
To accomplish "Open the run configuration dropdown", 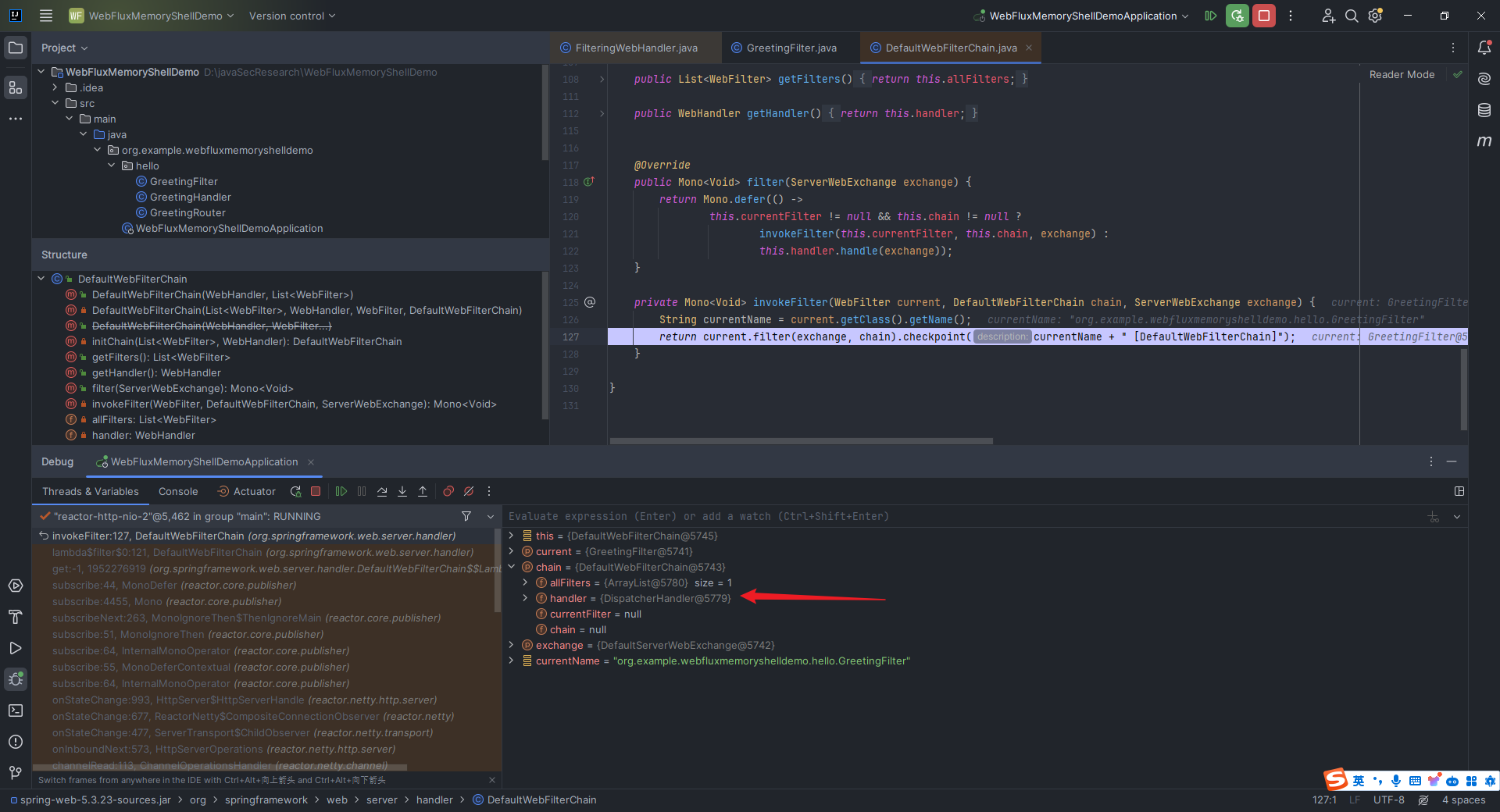I will click(1082, 16).
